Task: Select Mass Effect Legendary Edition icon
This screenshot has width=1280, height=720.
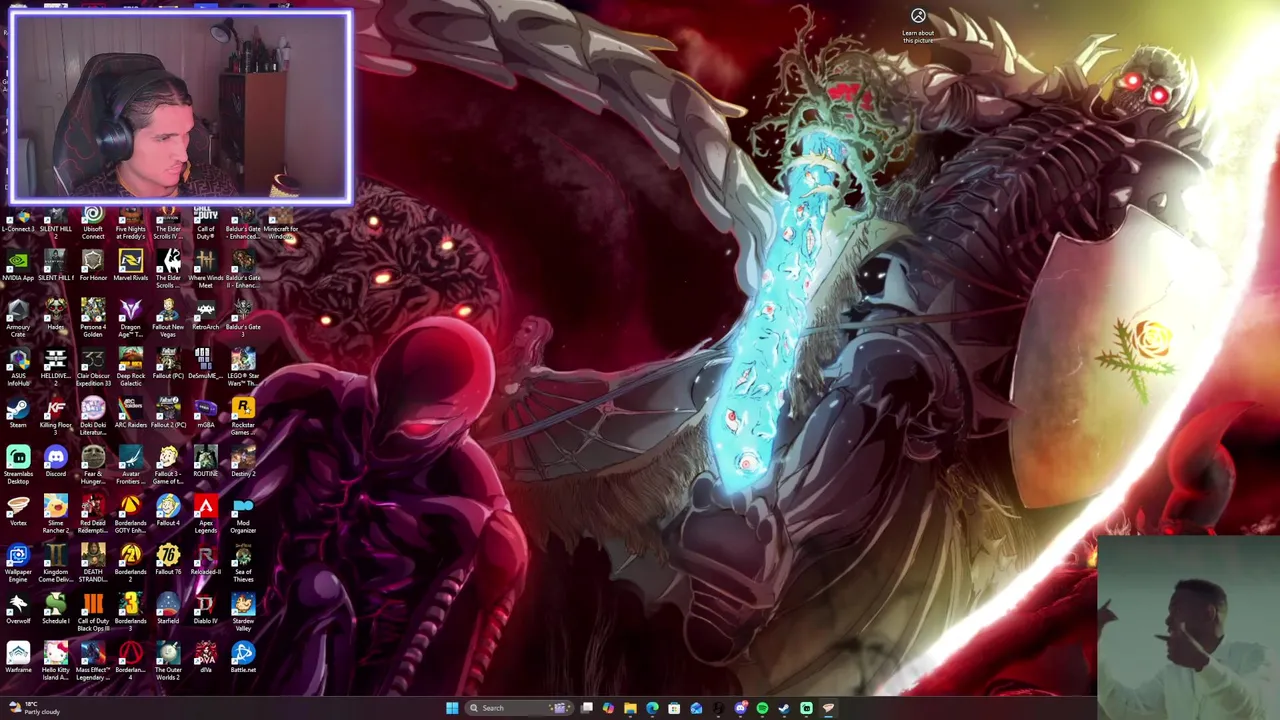Action: 93,663
